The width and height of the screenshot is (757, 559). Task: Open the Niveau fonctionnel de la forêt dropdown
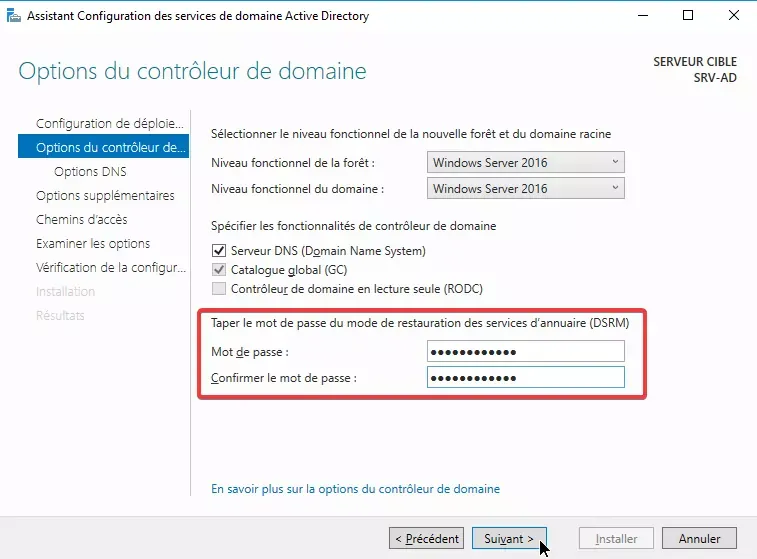(526, 162)
